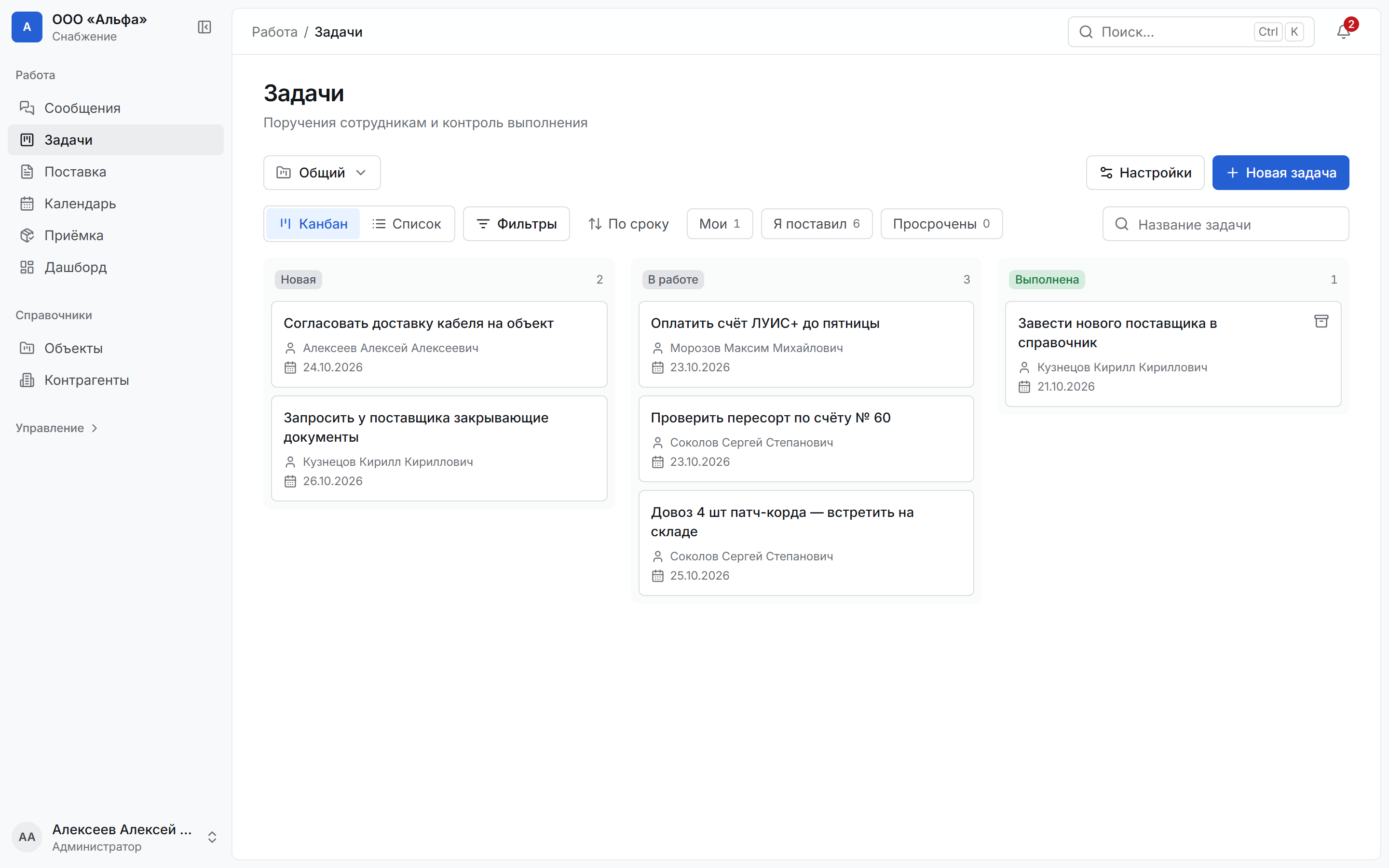Open Календарь icon in sidebar
This screenshot has width=1389, height=868.
pyautogui.click(x=27, y=203)
